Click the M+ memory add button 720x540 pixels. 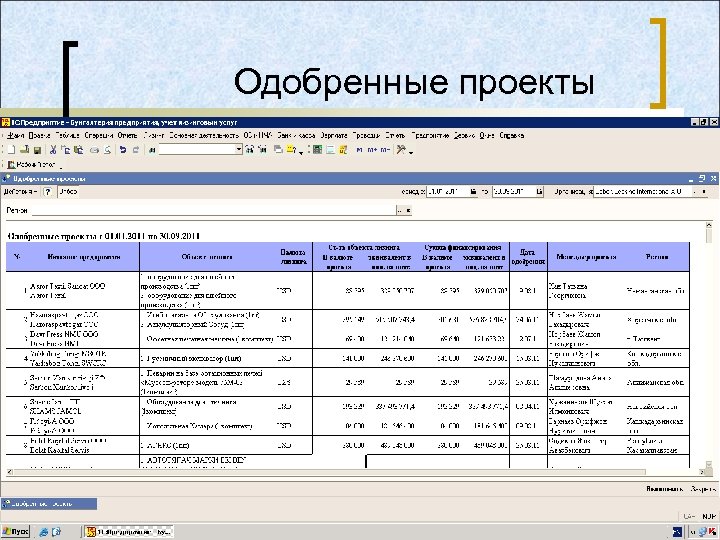coord(372,150)
